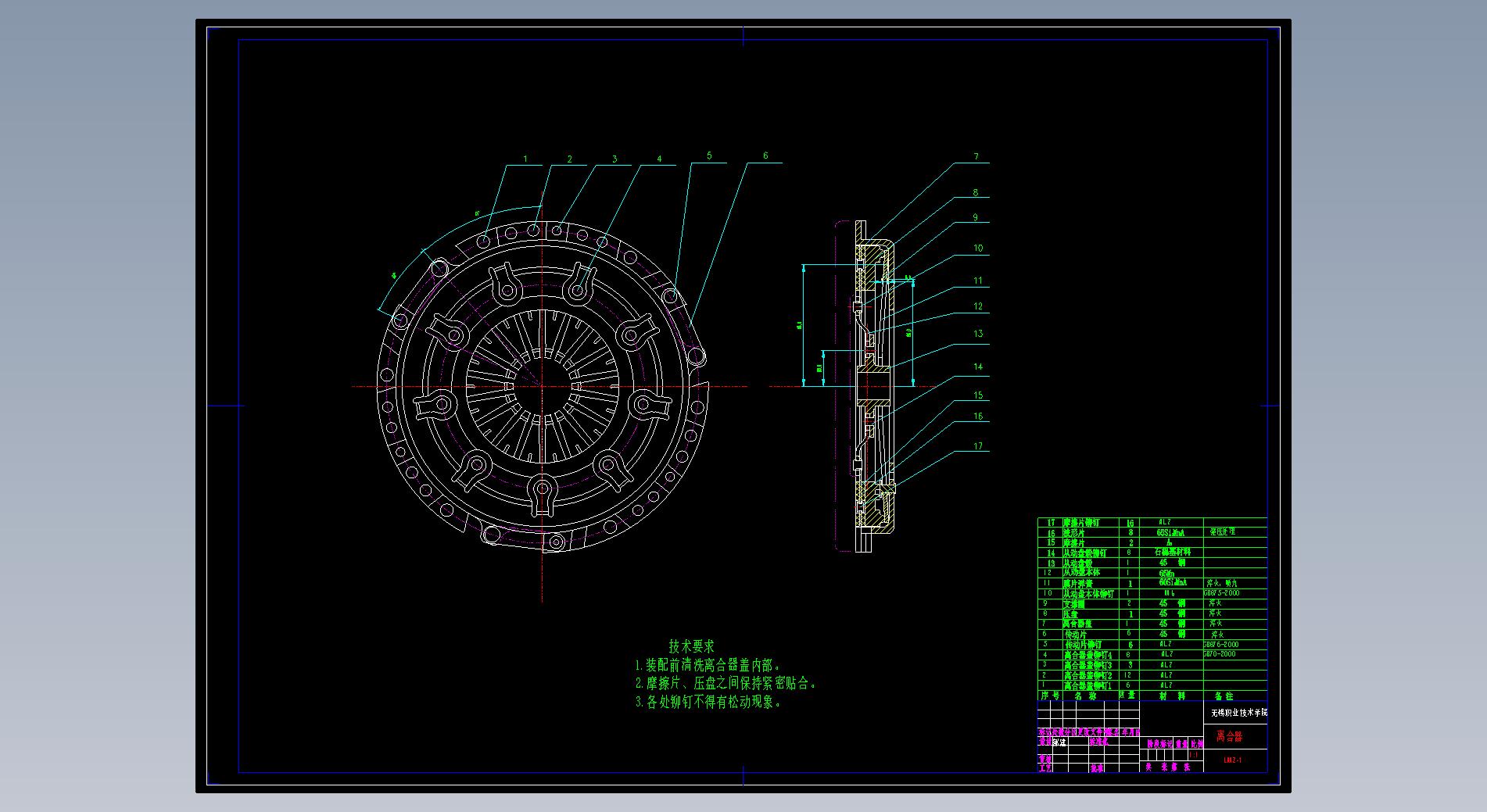The image size is (1487, 812).
Task: Click callout number 7 beside section view
Action: pos(976,157)
